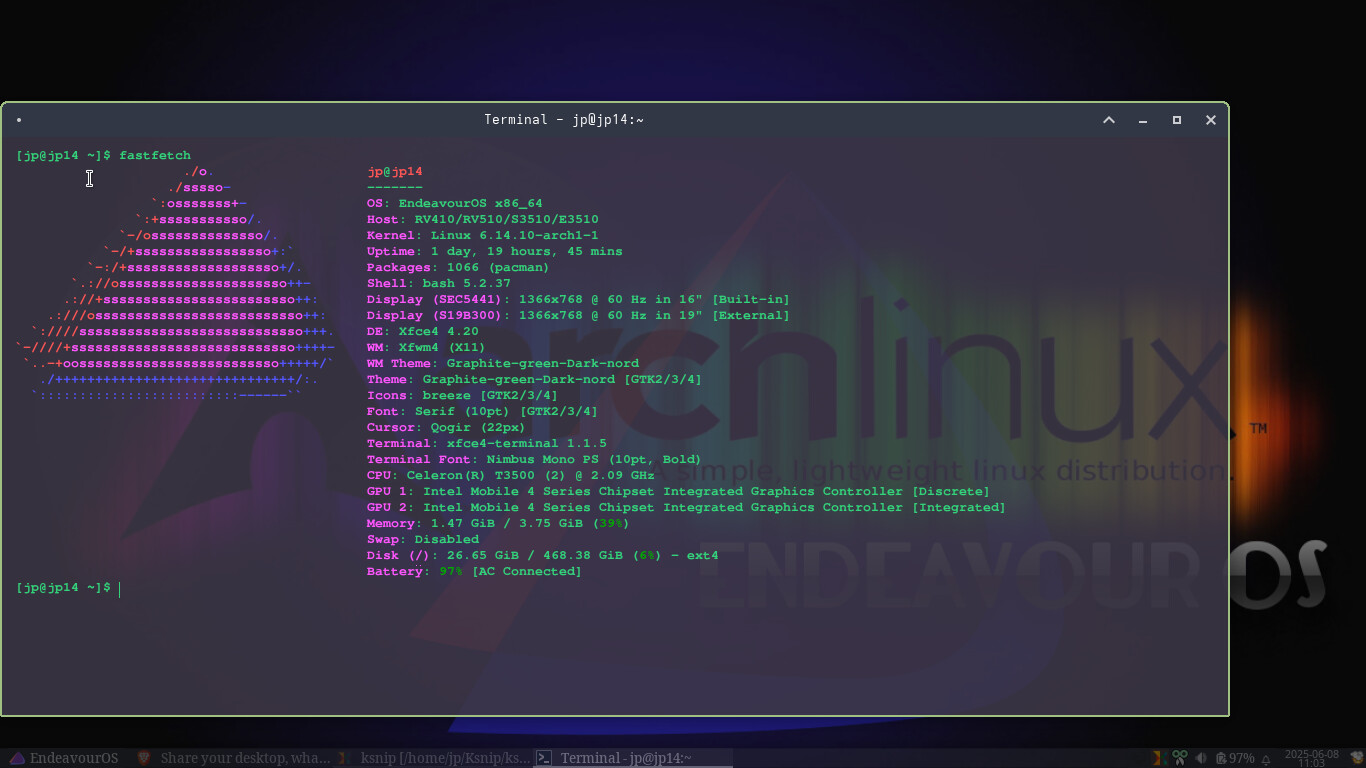This screenshot has height=768, width=1366.
Task: Click the 'Terminal Font: Nimbus Mono PS' line
Action: [534, 459]
